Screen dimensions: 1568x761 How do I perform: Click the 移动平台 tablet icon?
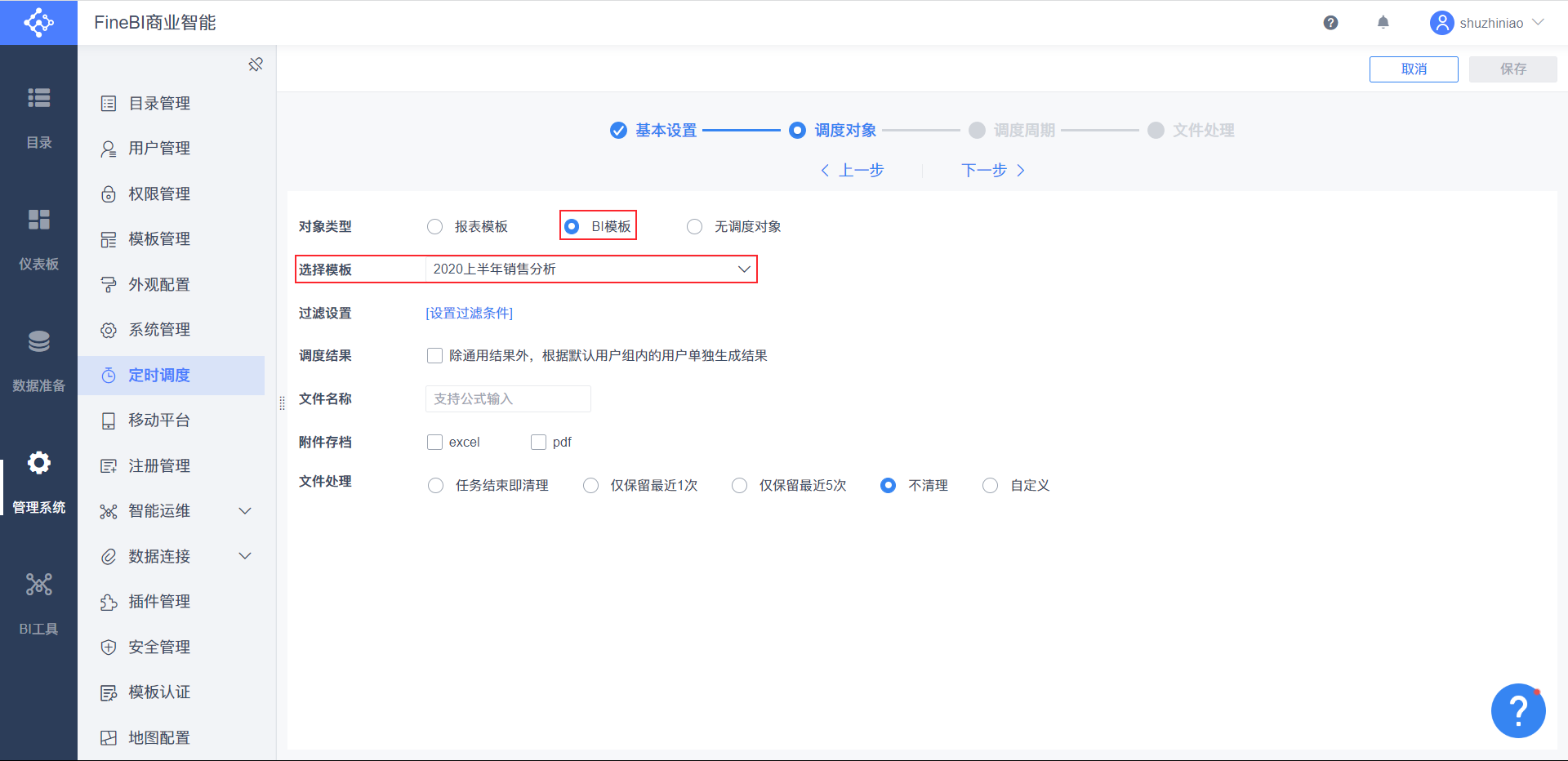(x=109, y=421)
